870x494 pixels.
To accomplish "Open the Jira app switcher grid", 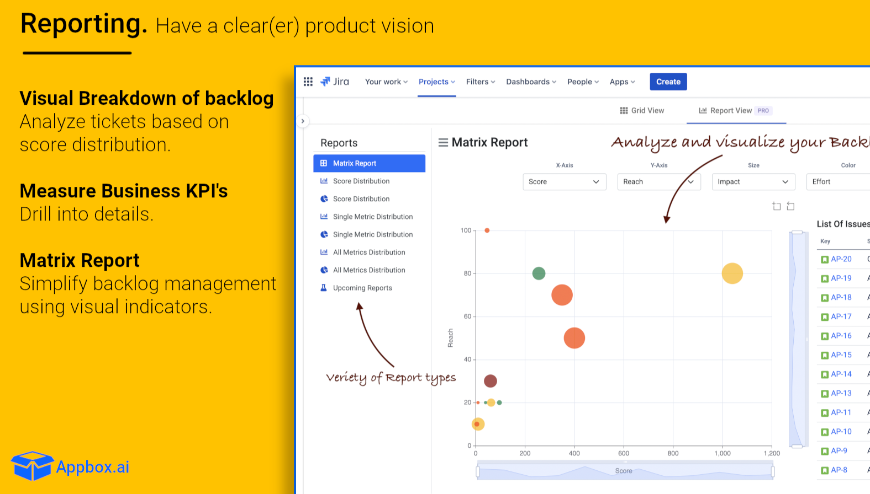I will tap(308, 82).
